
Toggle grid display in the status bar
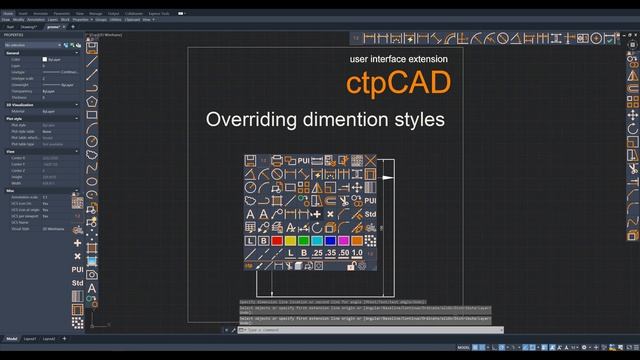[475, 347]
